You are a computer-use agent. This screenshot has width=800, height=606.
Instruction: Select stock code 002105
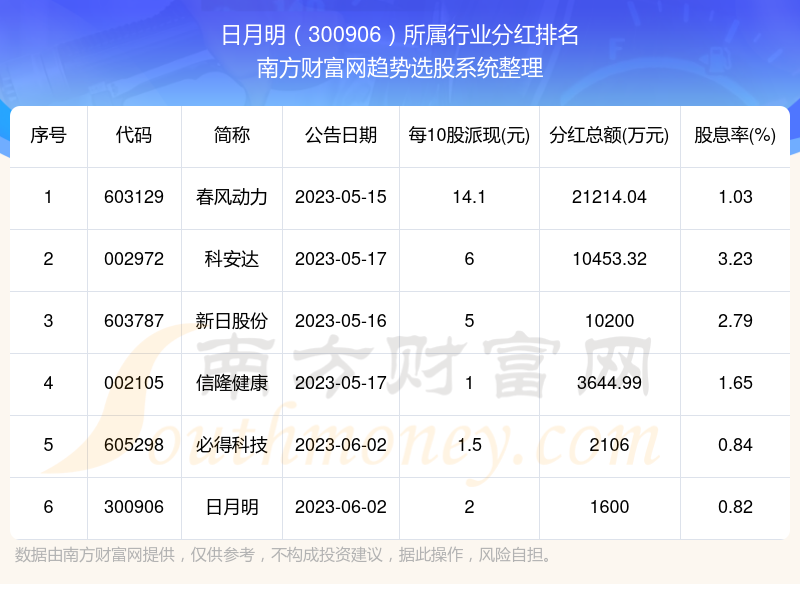point(134,383)
